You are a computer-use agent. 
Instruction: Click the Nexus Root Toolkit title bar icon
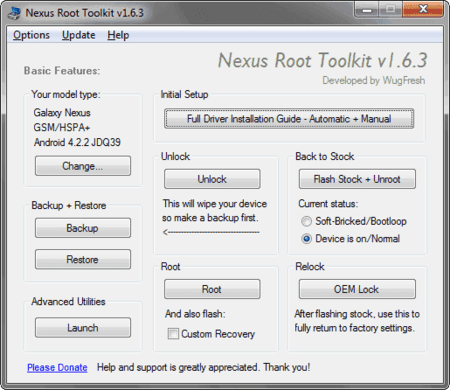(15, 13)
